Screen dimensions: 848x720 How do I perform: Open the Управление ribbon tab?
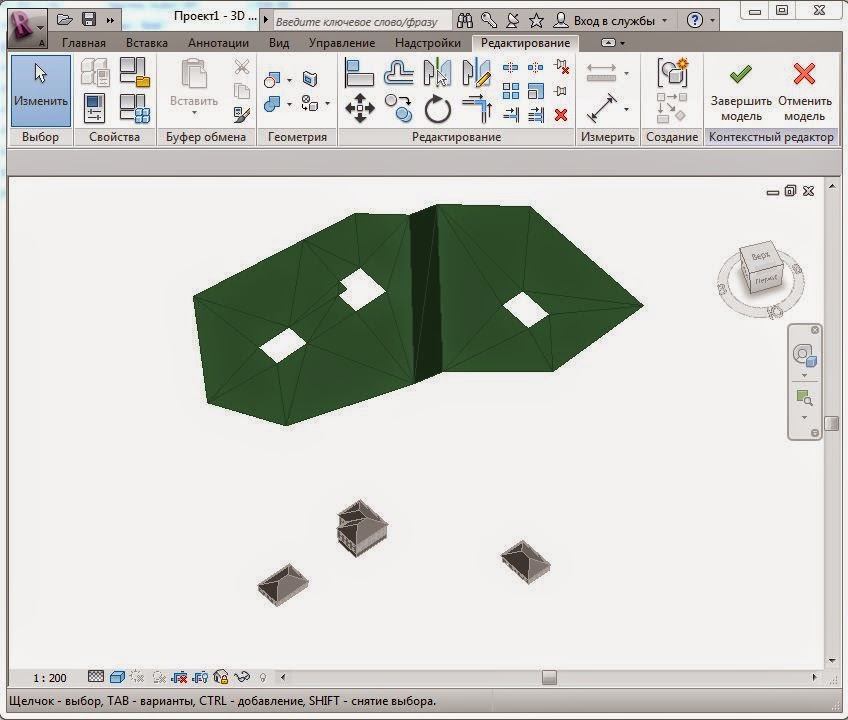coord(342,43)
